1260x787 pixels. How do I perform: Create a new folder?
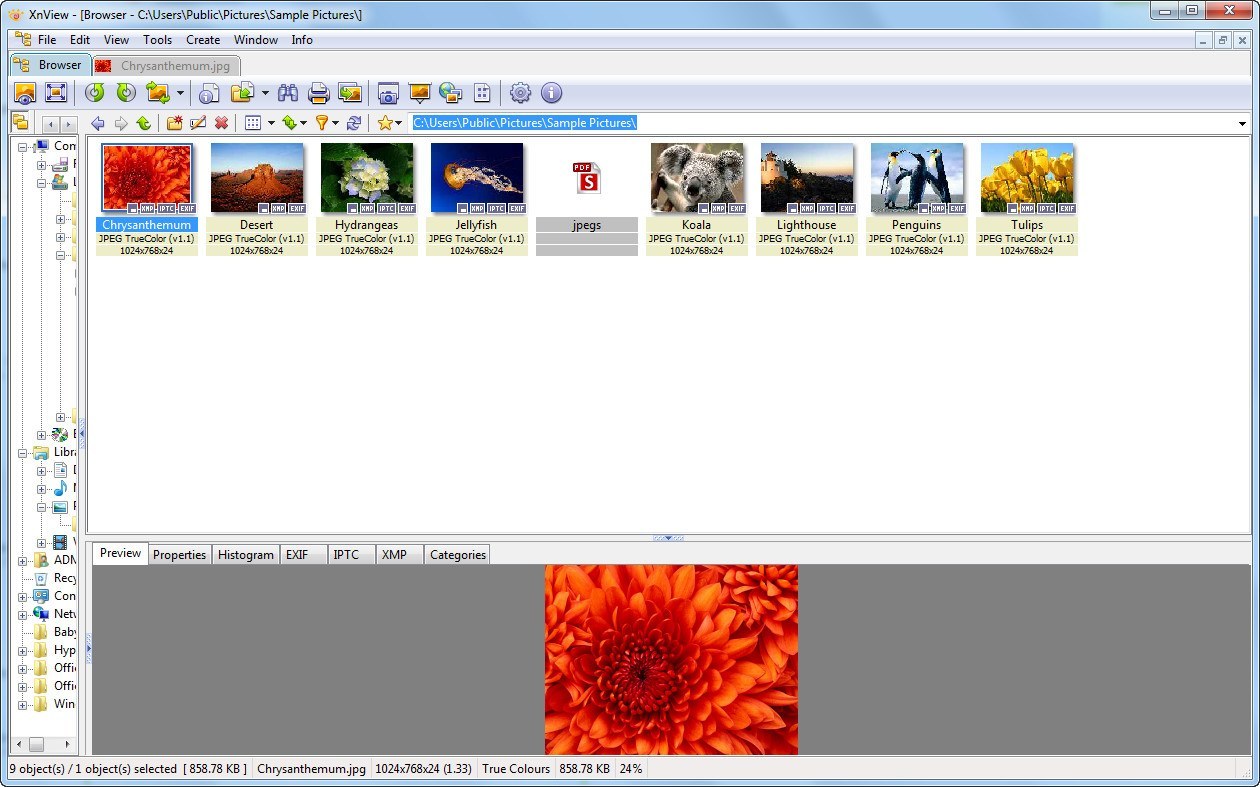173,122
